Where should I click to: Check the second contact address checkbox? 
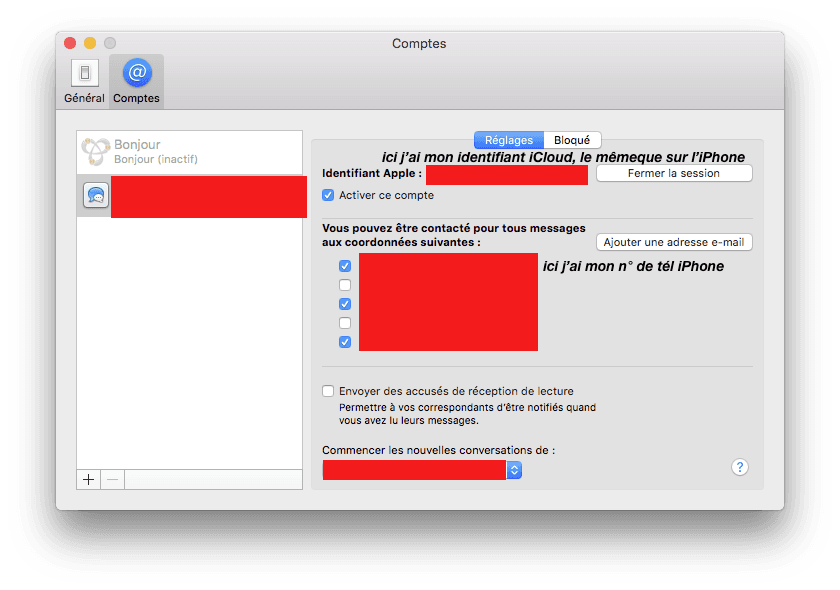point(345,285)
